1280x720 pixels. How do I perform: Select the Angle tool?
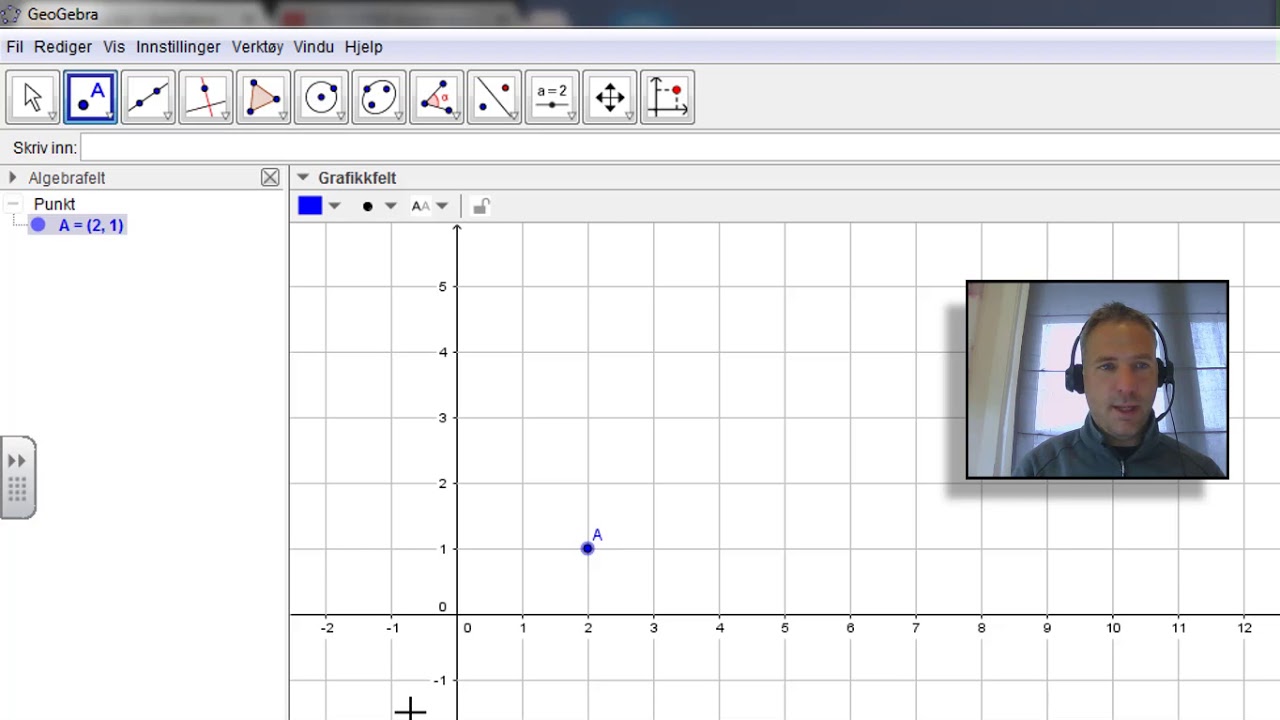click(x=437, y=97)
